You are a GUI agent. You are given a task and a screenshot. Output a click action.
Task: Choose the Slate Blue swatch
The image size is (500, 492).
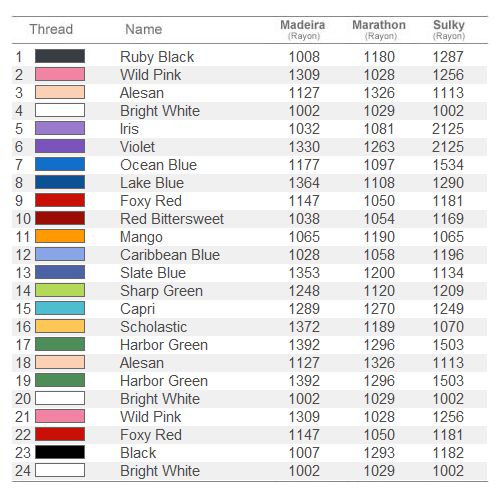tap(60, 272)
